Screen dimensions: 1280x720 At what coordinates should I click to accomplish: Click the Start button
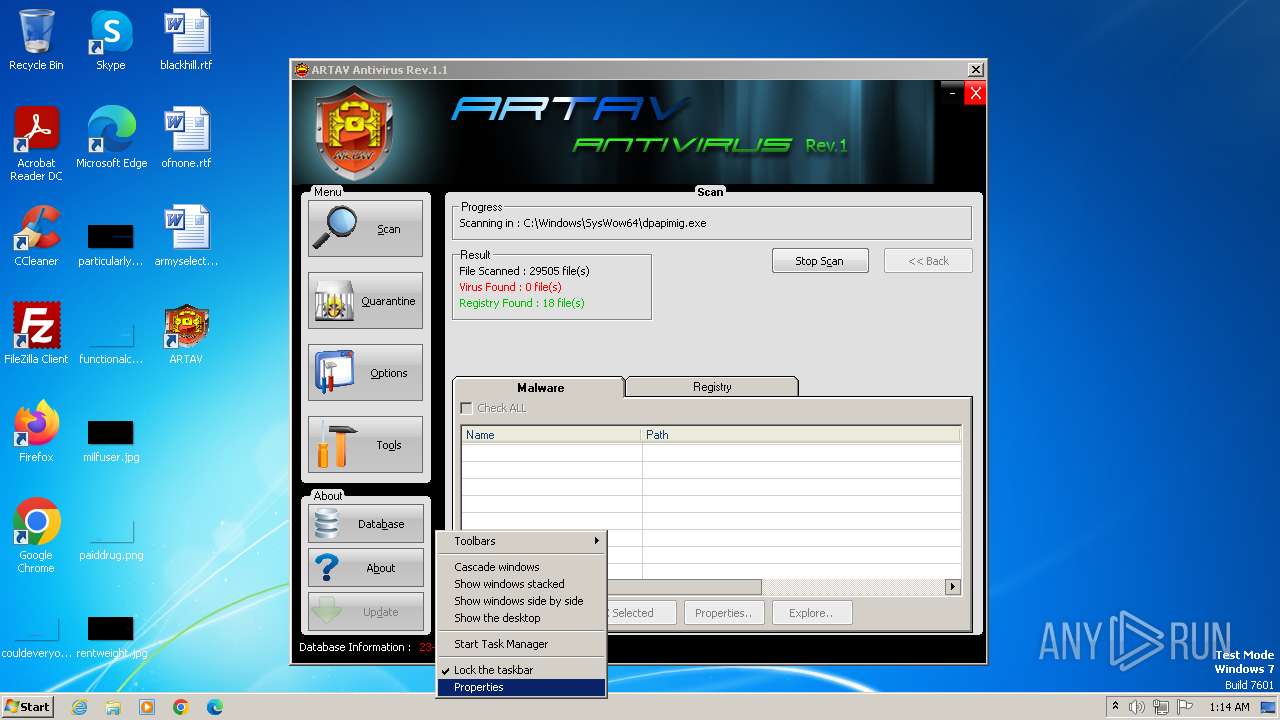click(x=28, y=706)
